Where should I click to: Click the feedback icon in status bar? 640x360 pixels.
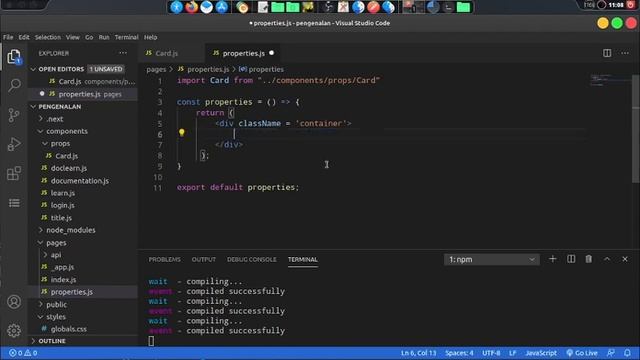pos(611,353)
